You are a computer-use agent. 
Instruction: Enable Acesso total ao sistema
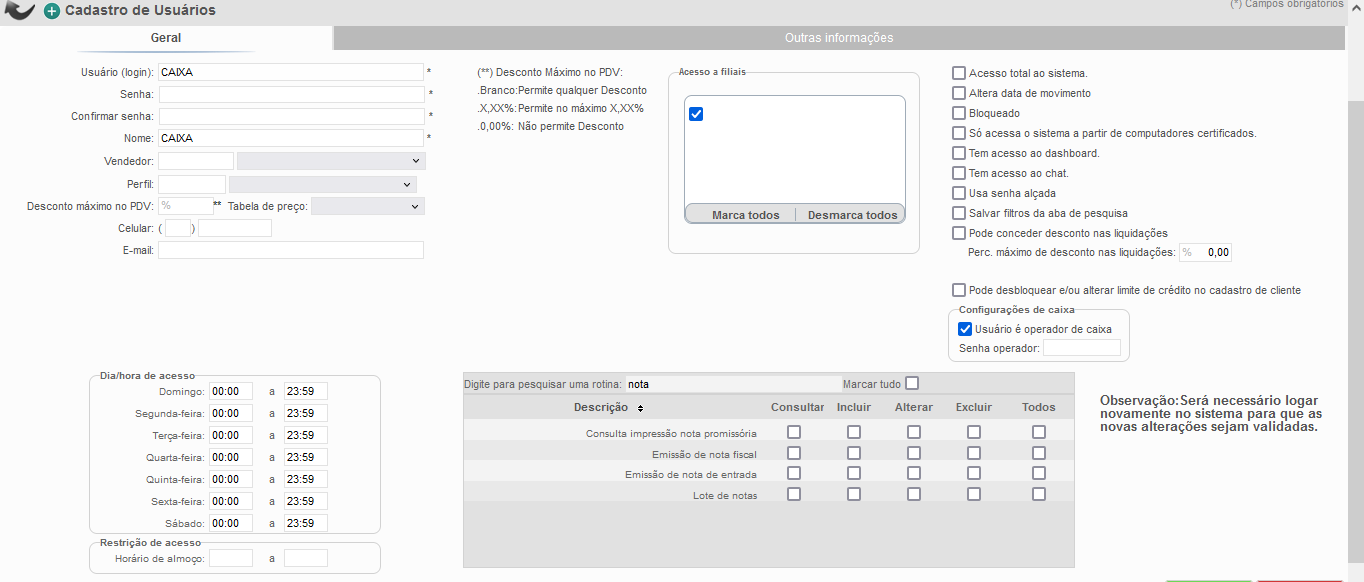959,73
